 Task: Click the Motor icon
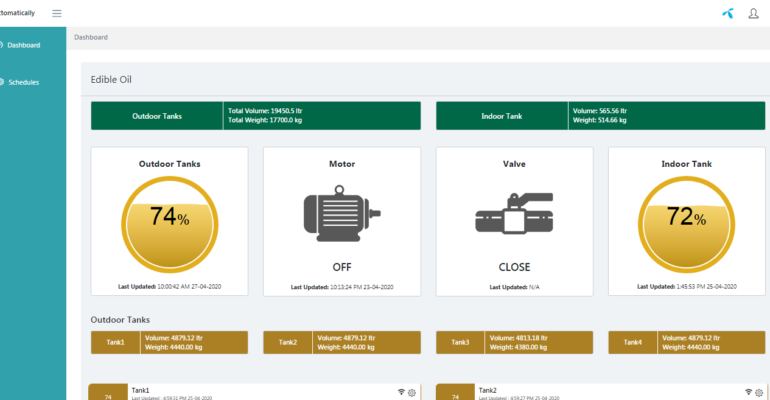click(x=342, y=213)
